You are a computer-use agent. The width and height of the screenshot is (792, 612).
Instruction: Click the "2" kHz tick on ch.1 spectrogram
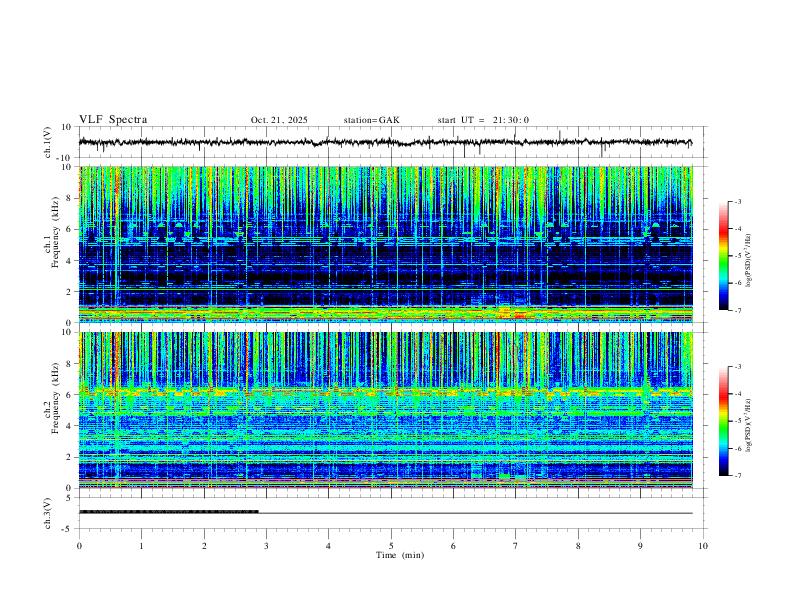coord(70,292)
